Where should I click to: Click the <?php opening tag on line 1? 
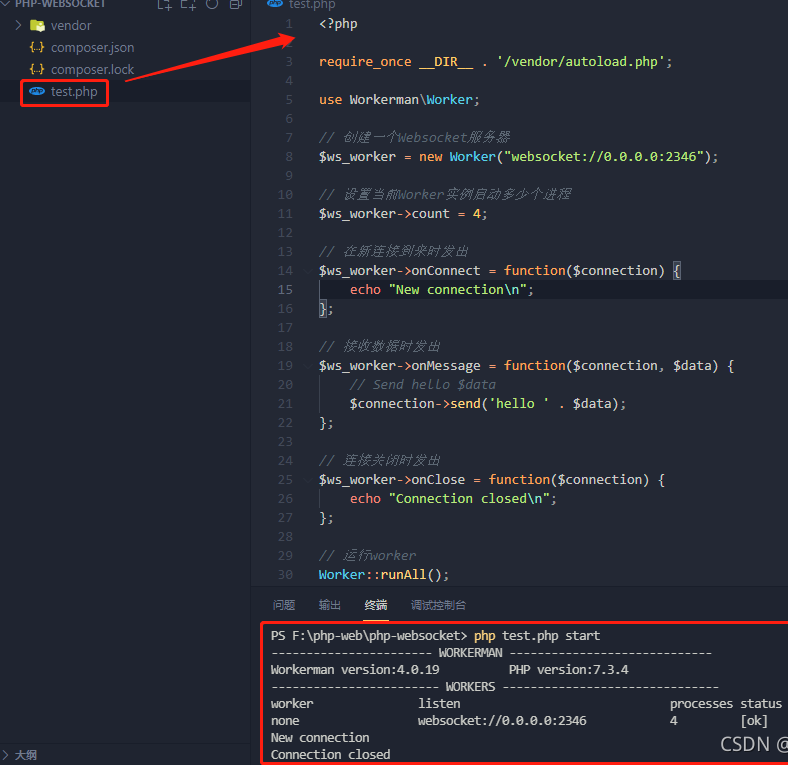(338, 24)
